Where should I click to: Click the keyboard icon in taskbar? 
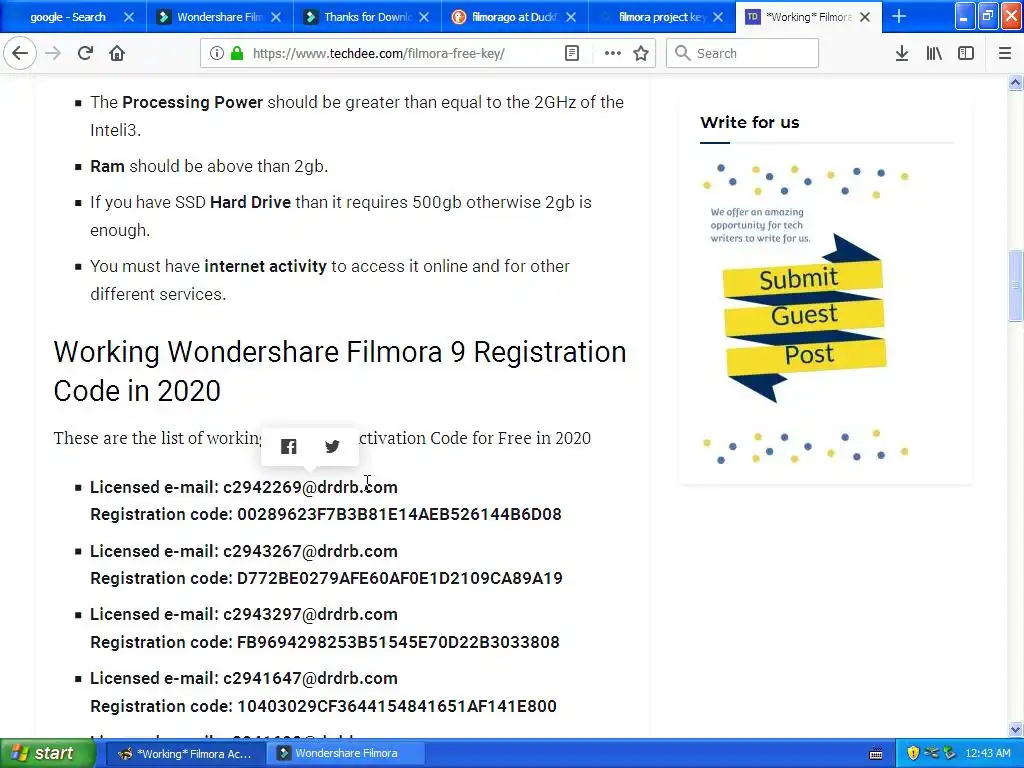click(x=876, y=754)
